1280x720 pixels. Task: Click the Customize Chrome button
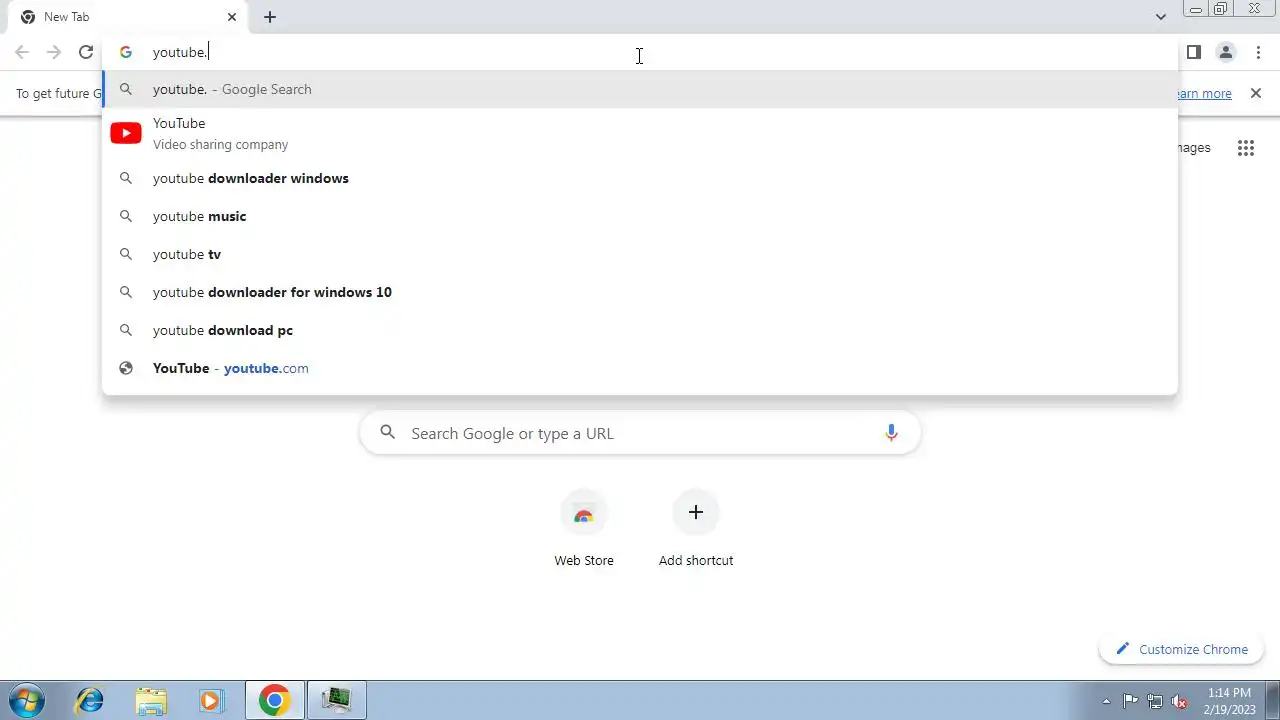point(1181,649)
